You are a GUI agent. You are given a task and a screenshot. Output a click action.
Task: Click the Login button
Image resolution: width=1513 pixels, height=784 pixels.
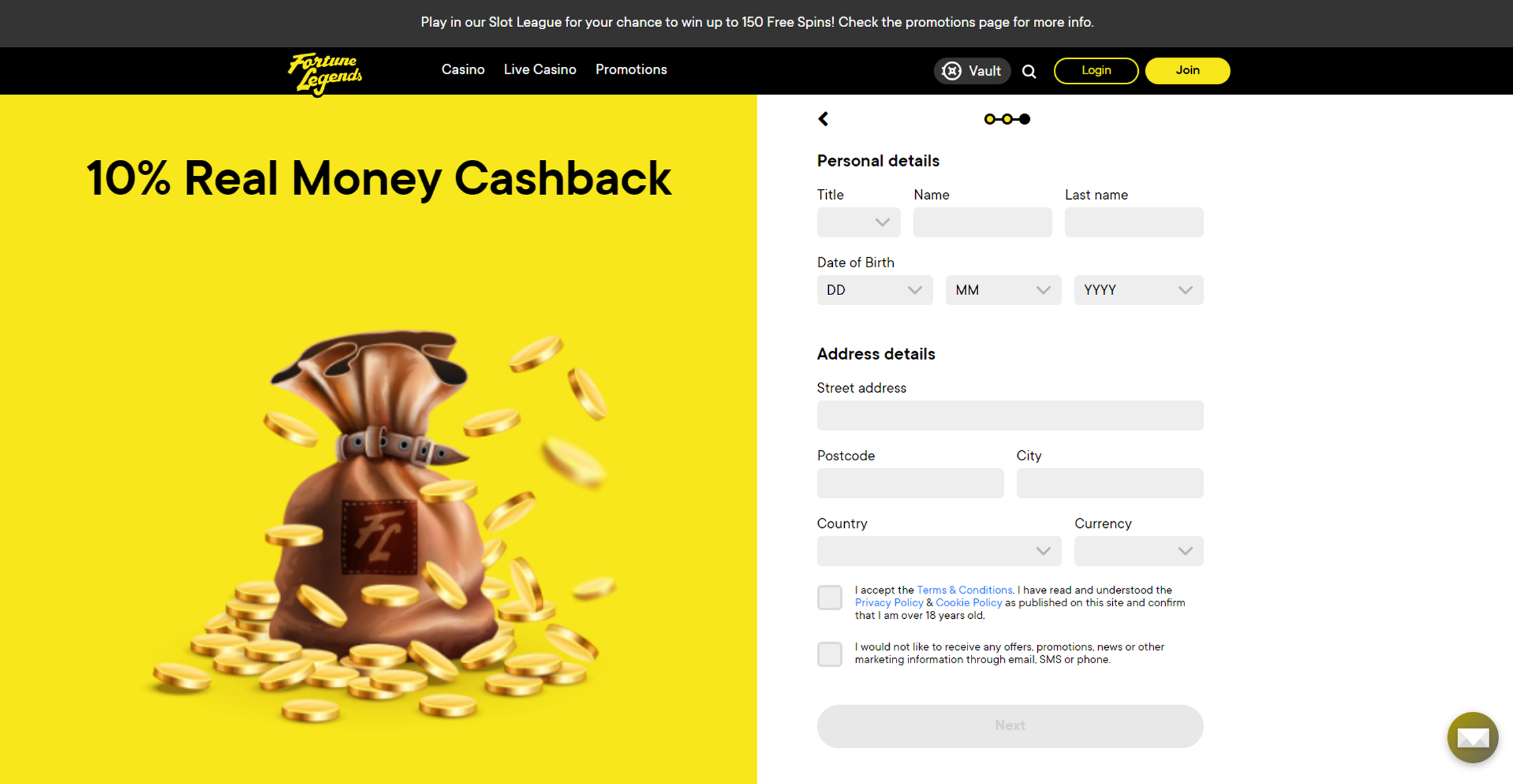(x=1096, y=70)
